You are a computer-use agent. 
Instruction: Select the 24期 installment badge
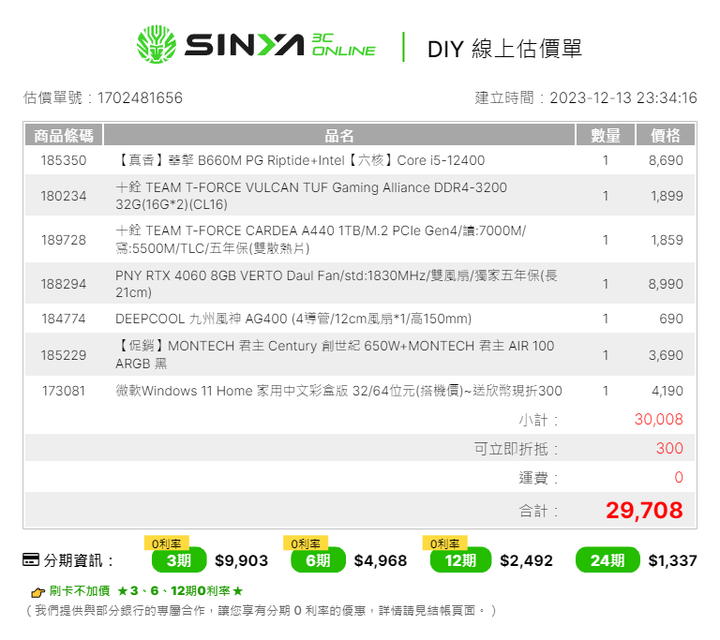click(608, 560)
